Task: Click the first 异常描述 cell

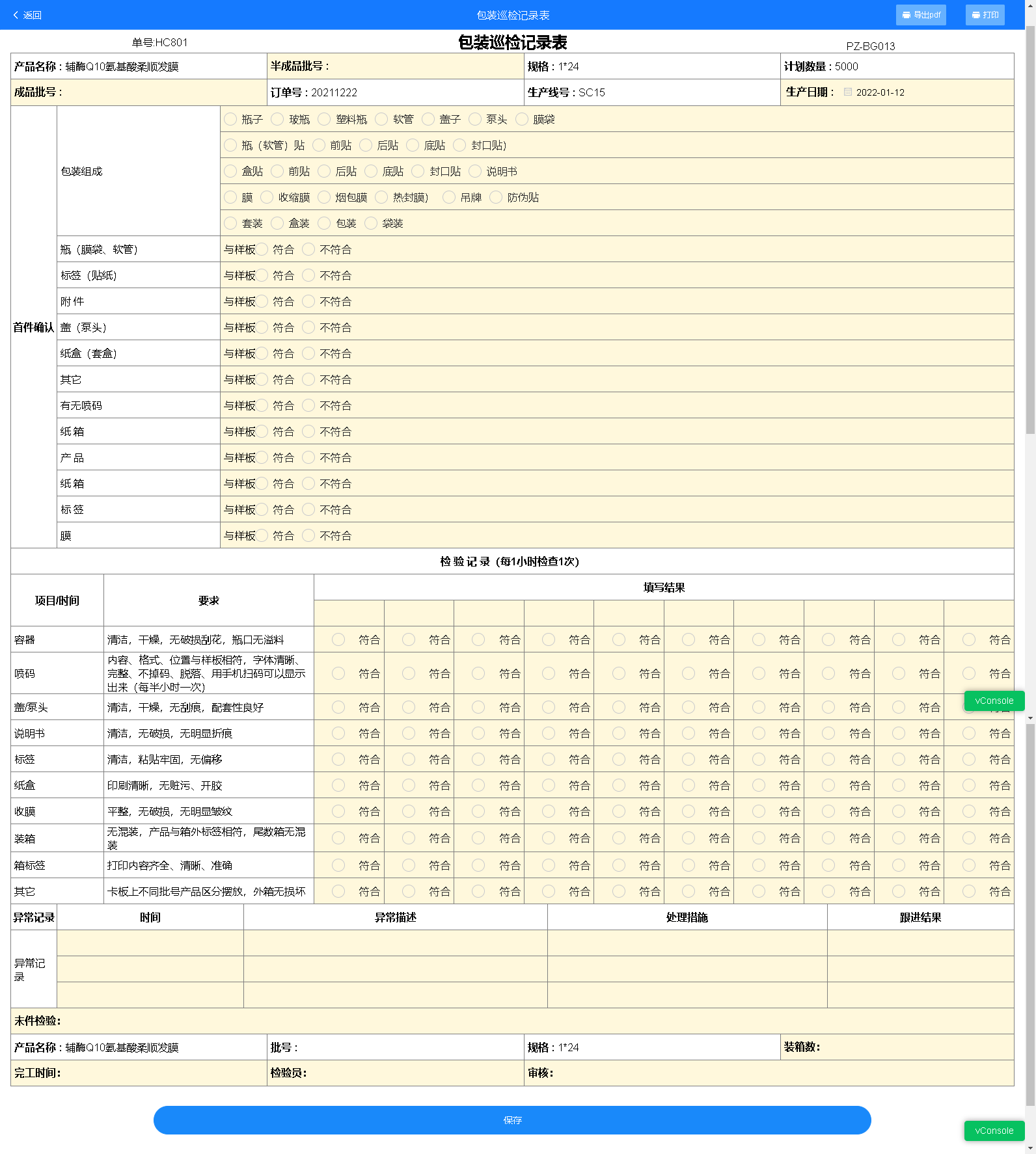Action: point(395,943)
